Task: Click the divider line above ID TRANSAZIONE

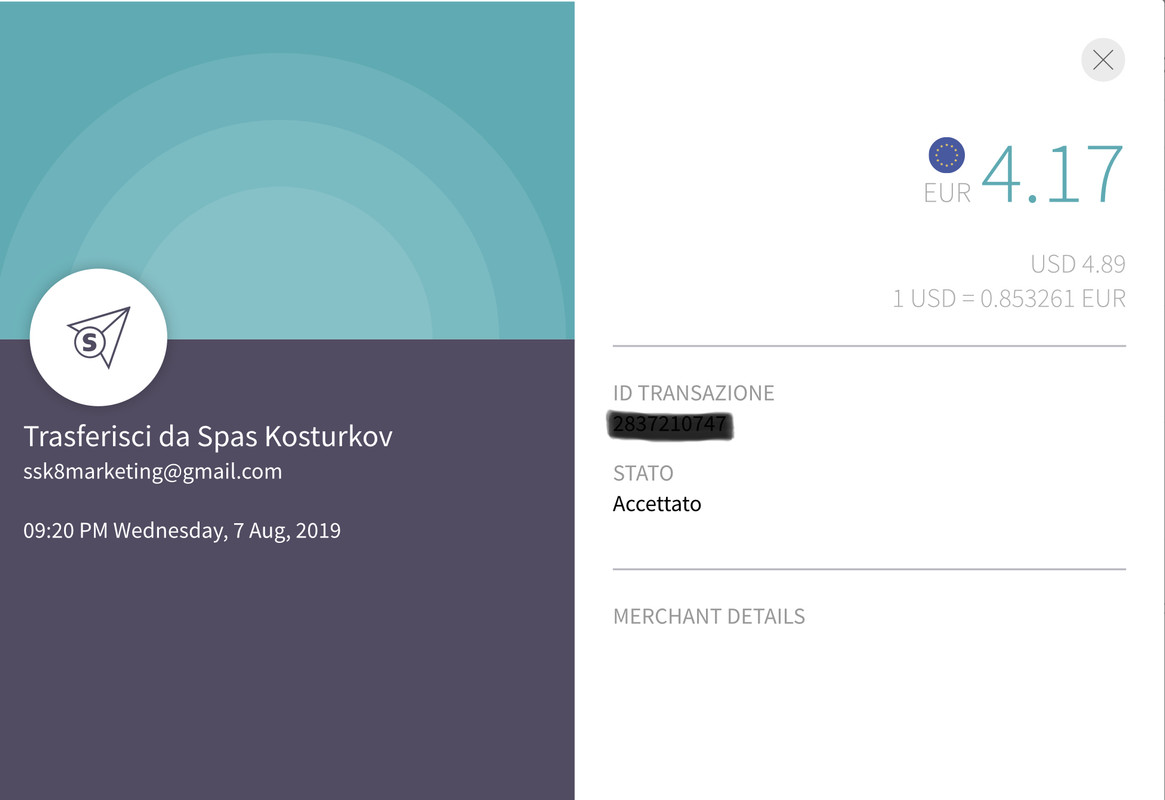Action: coord(868,346)
